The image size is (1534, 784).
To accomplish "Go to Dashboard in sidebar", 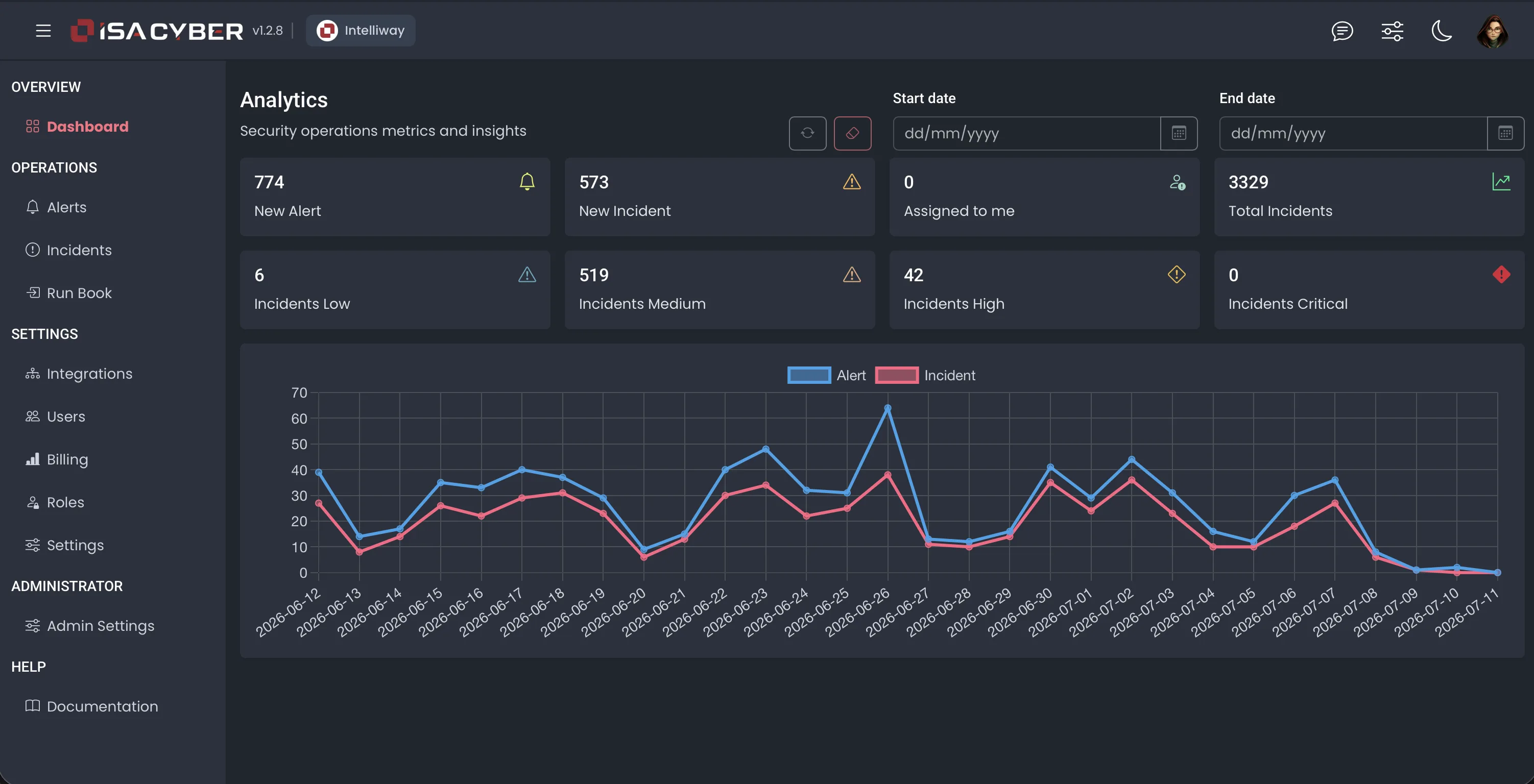I will (x=77, y=126).
